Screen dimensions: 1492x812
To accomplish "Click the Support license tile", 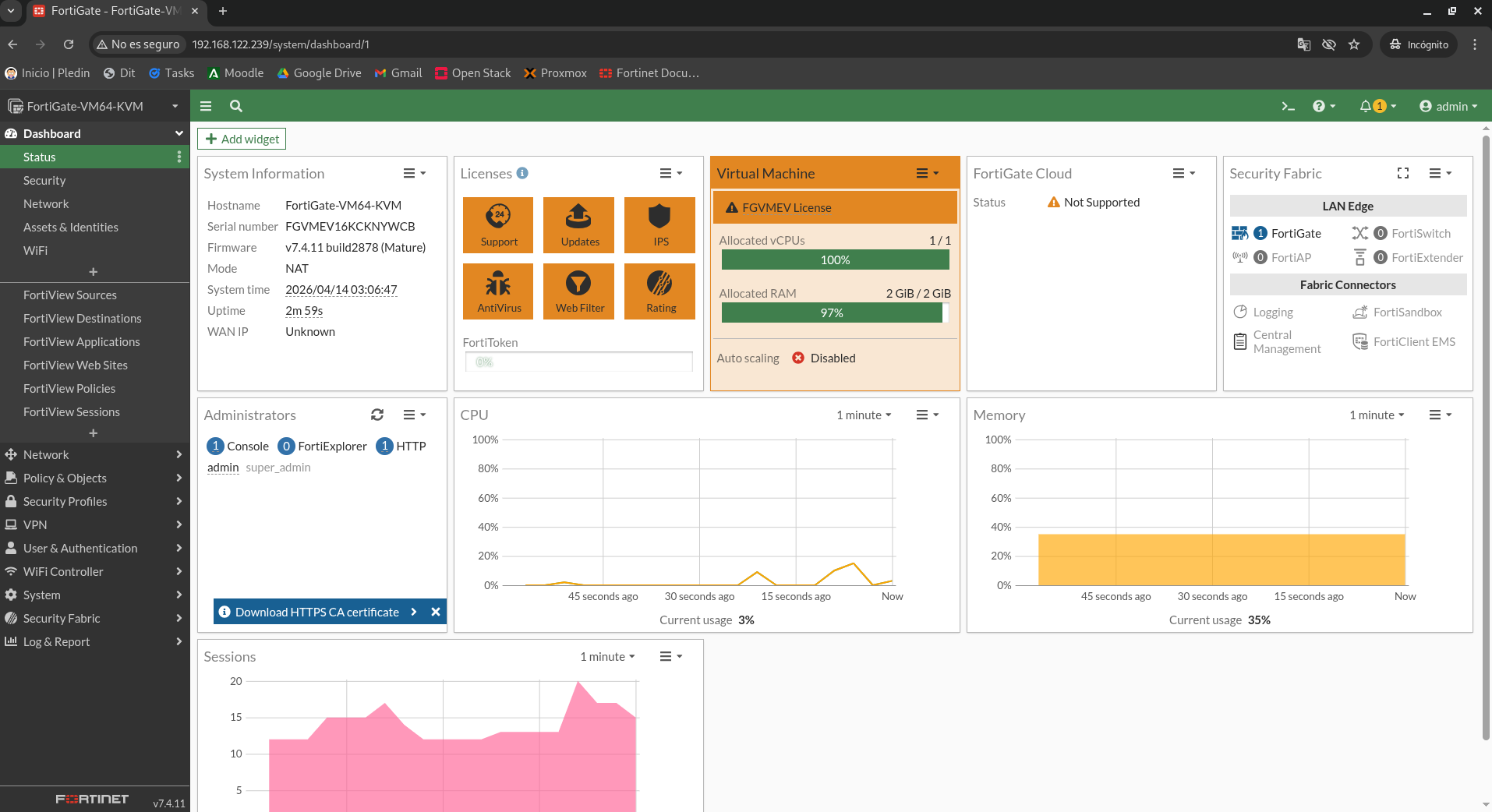I will (x=499, y=225).
